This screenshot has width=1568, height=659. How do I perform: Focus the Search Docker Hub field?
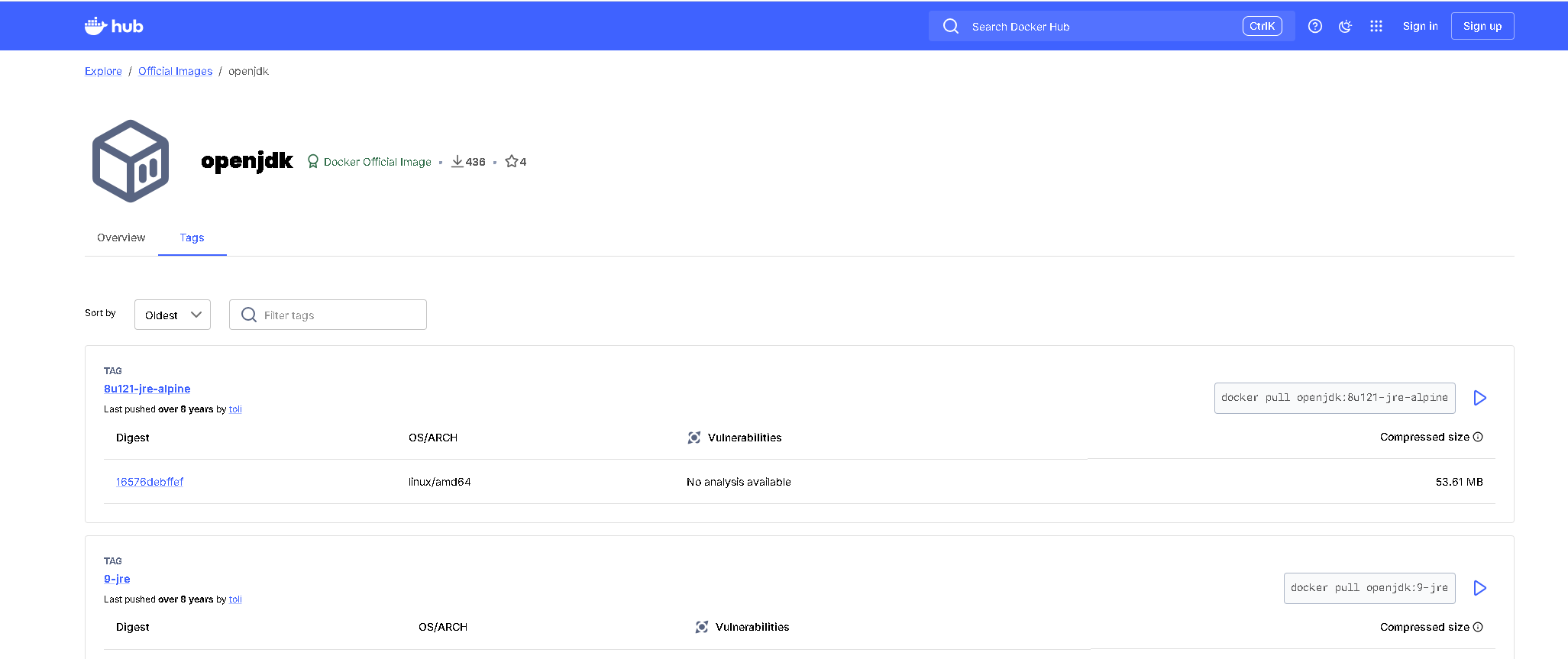1112,26
